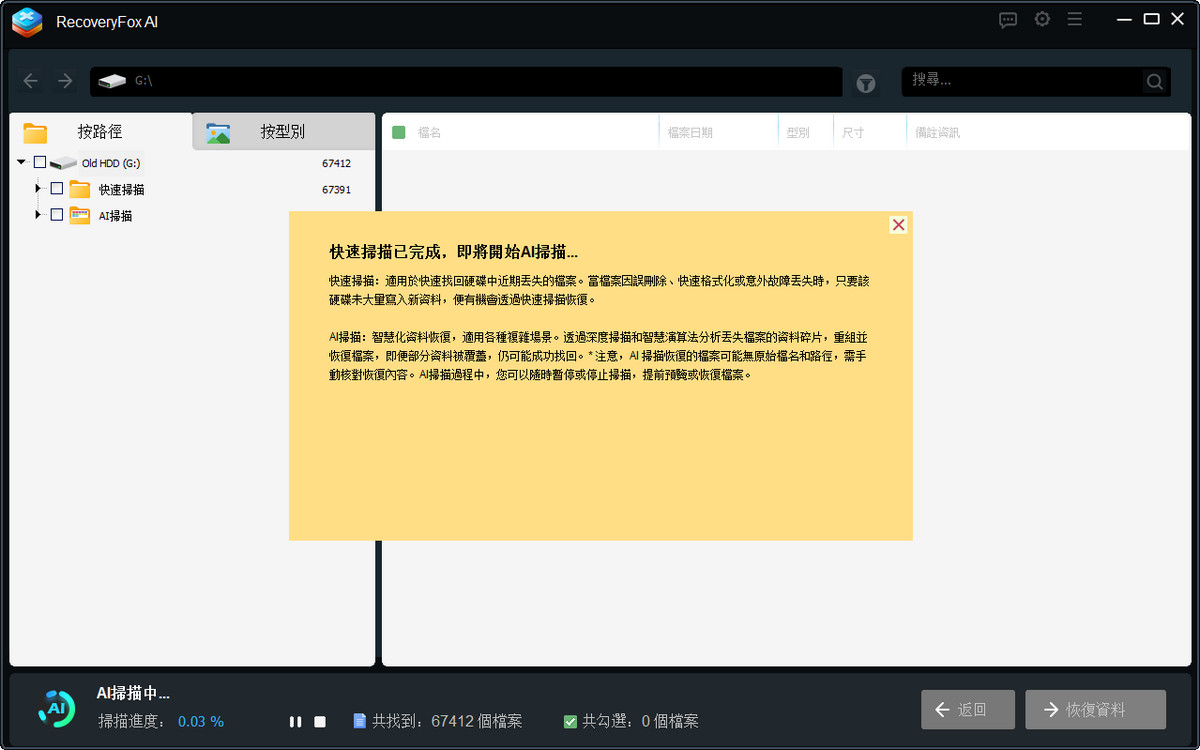Click in the 搜尋 search field
1200x750 pixels.
pyautogui.click(x=1020, y=81)
